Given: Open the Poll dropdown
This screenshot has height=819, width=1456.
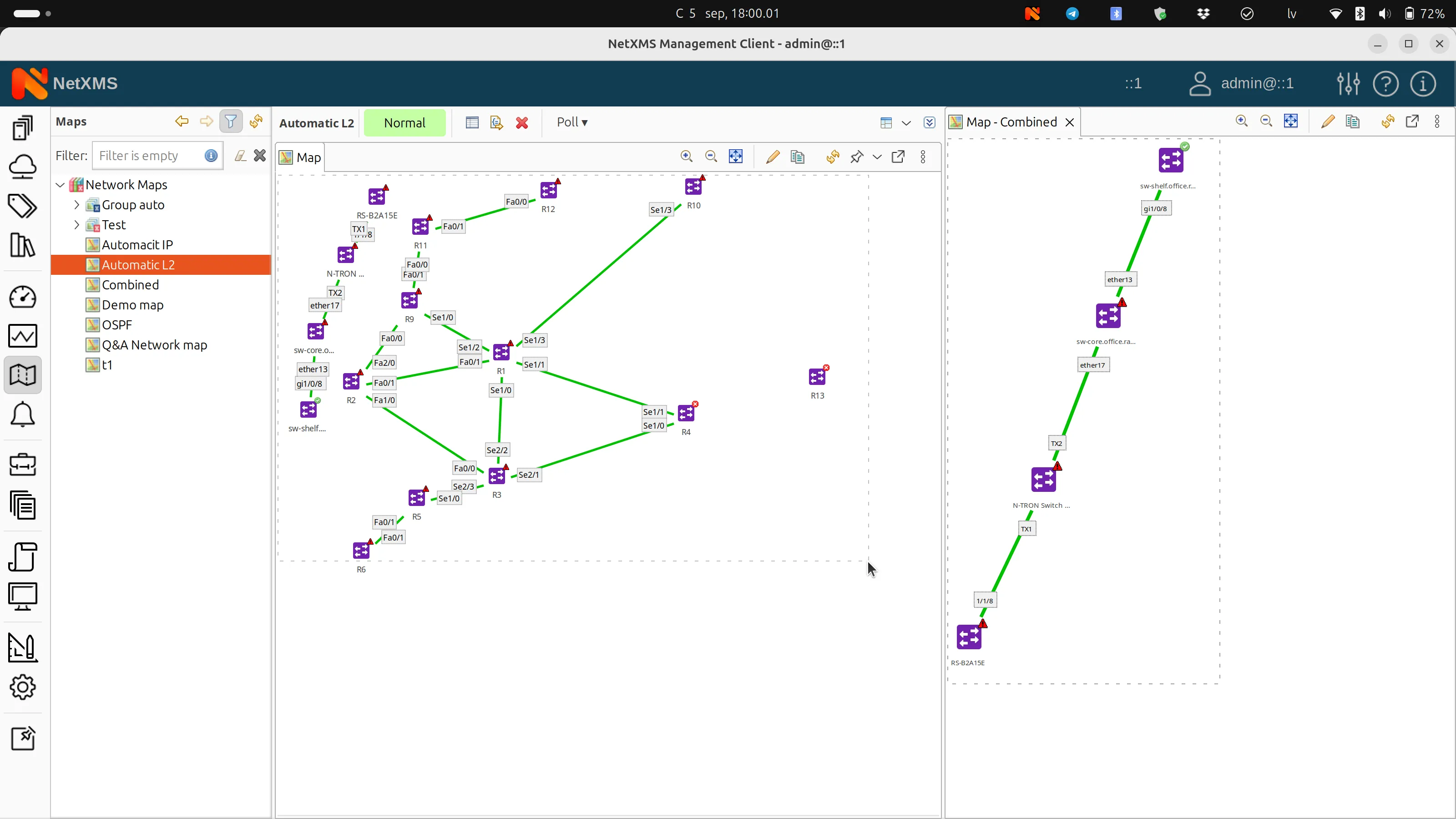Looking at the screenshot, I should click(x=571, y=122).
